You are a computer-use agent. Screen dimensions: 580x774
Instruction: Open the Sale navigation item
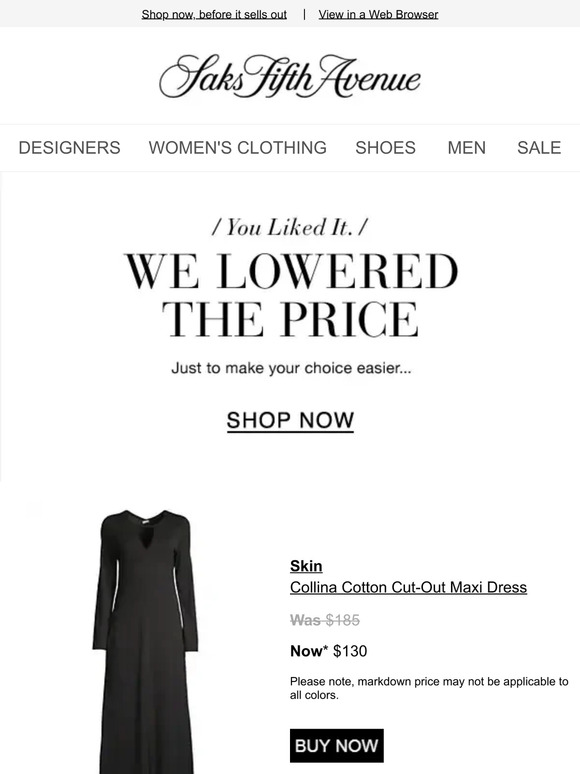click(x=539, y=148)
